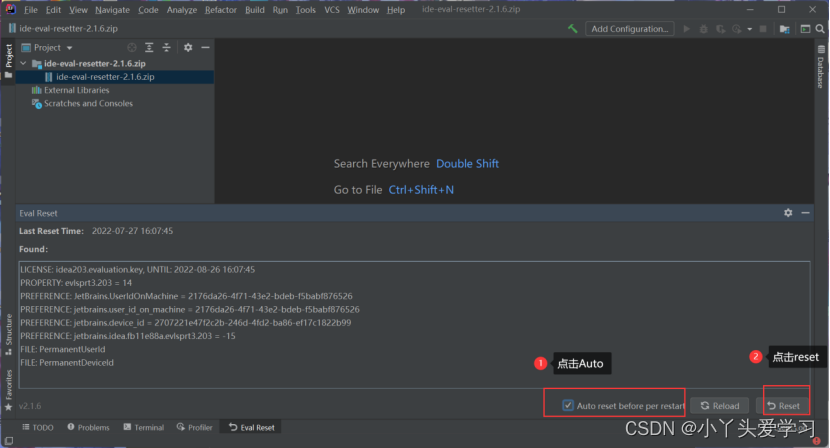Image resolution: width=830 pixels, height=448 pixels.
Task: Open the Refactor menu
Action: click(221, 10)
